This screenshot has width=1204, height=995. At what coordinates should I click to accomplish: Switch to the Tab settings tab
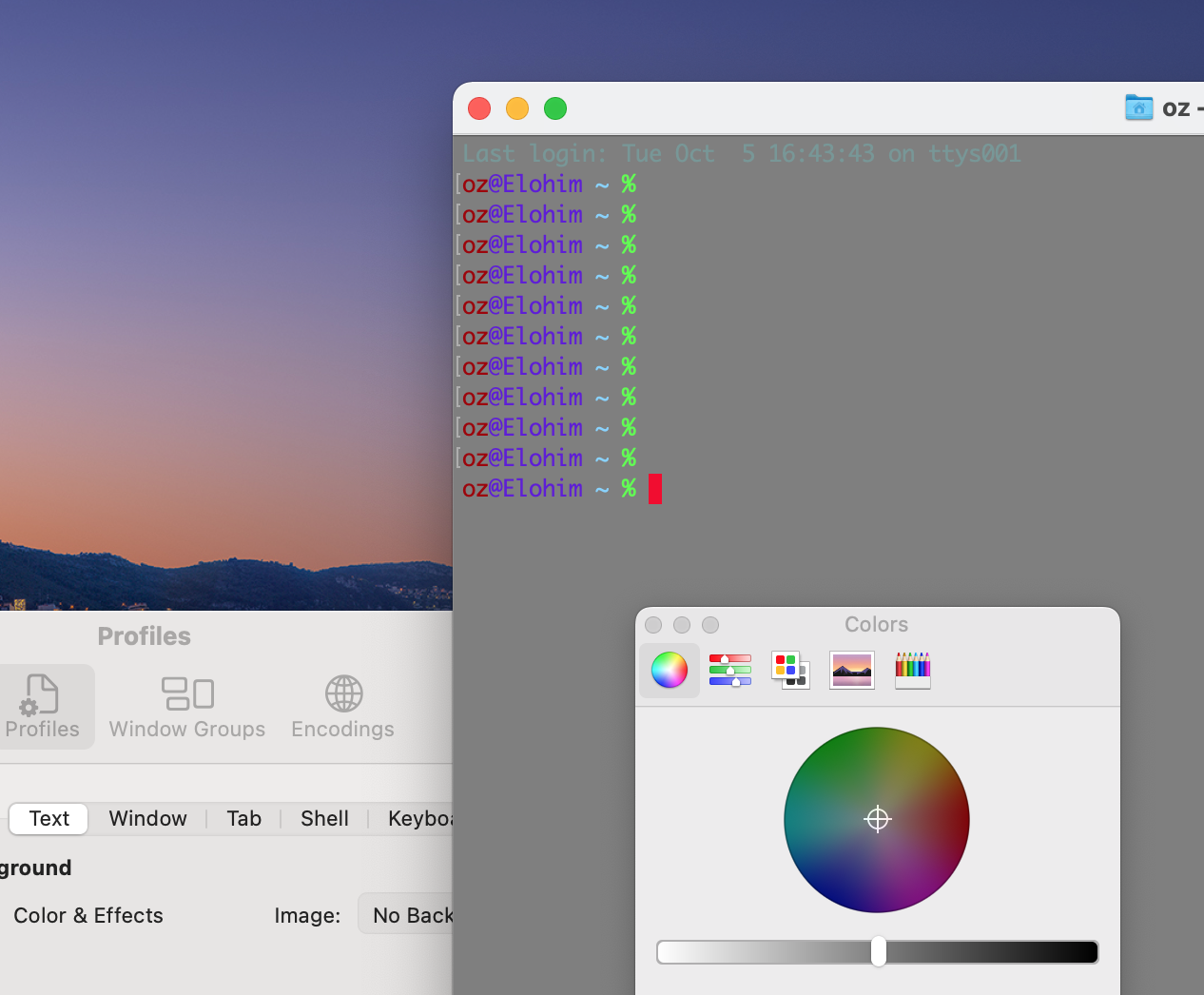pos(243,818)
